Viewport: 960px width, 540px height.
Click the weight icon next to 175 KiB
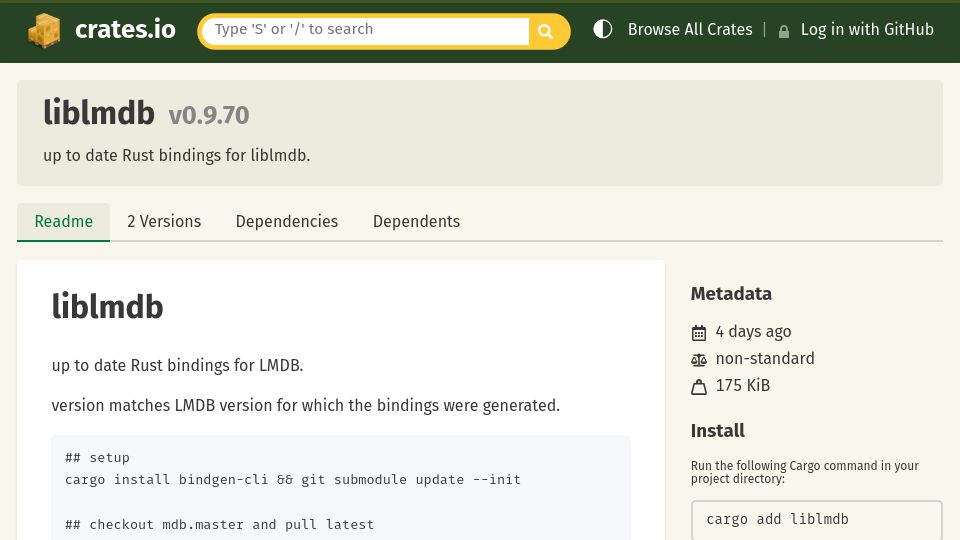pyautogui.click(x=699, y=387)
